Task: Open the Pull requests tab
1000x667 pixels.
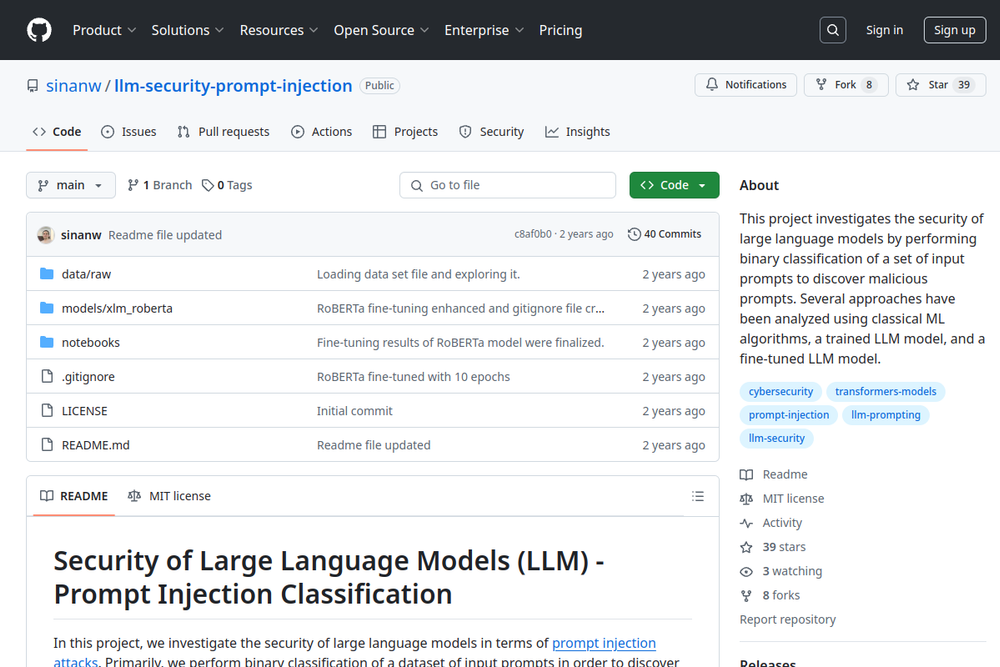Action: [x=223, y=132]
